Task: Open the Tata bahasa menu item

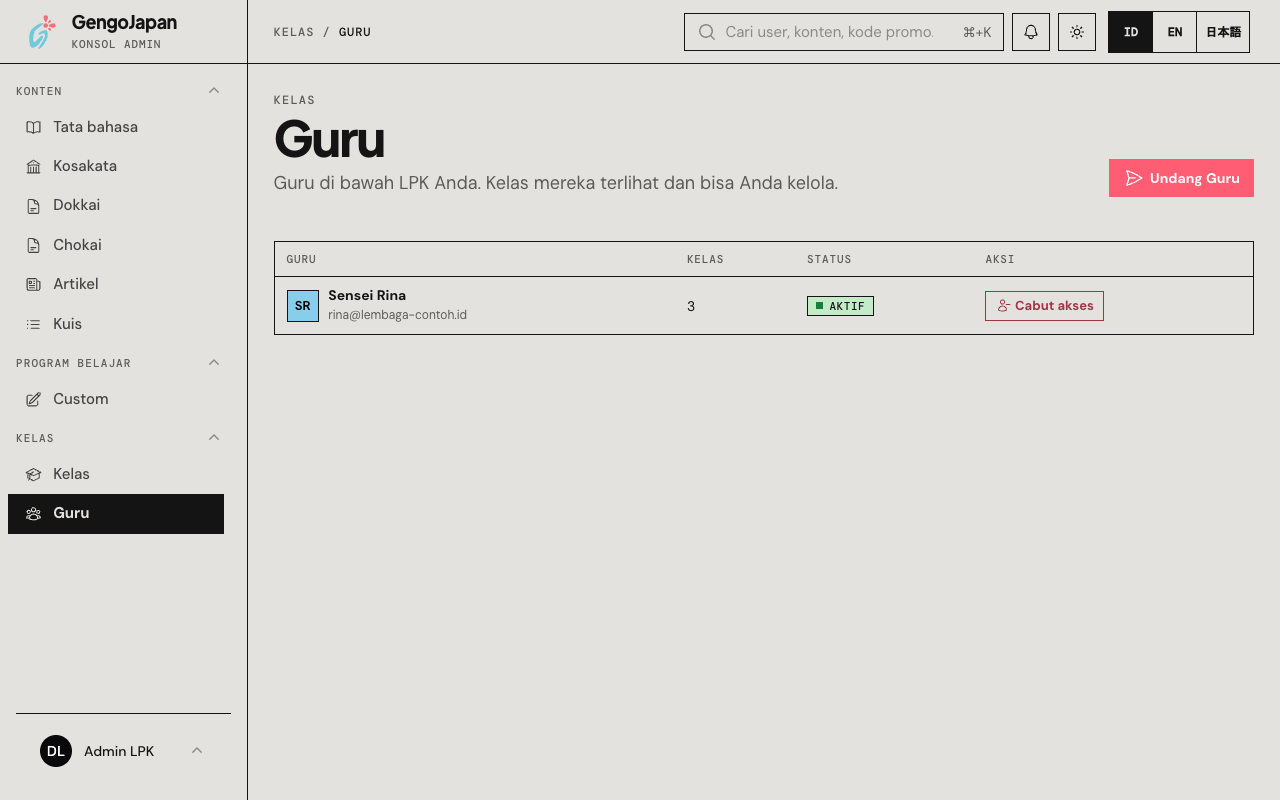Action: click(x=116, y=127)
